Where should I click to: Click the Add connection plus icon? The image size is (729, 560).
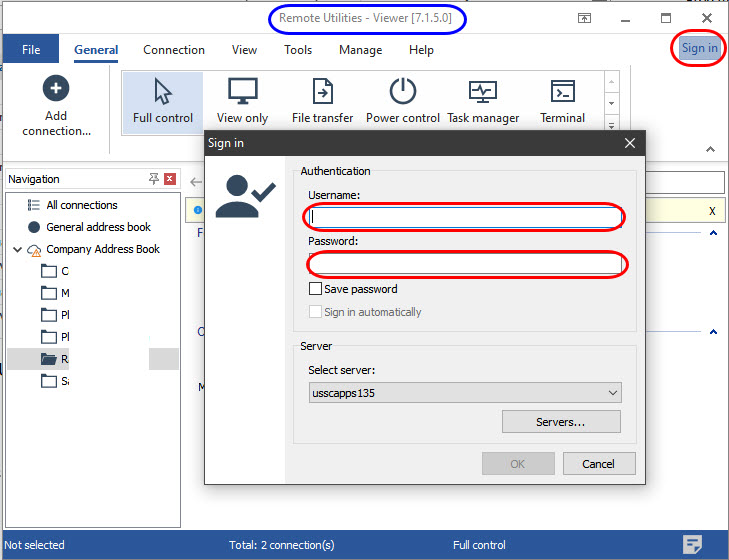(56, 89)
